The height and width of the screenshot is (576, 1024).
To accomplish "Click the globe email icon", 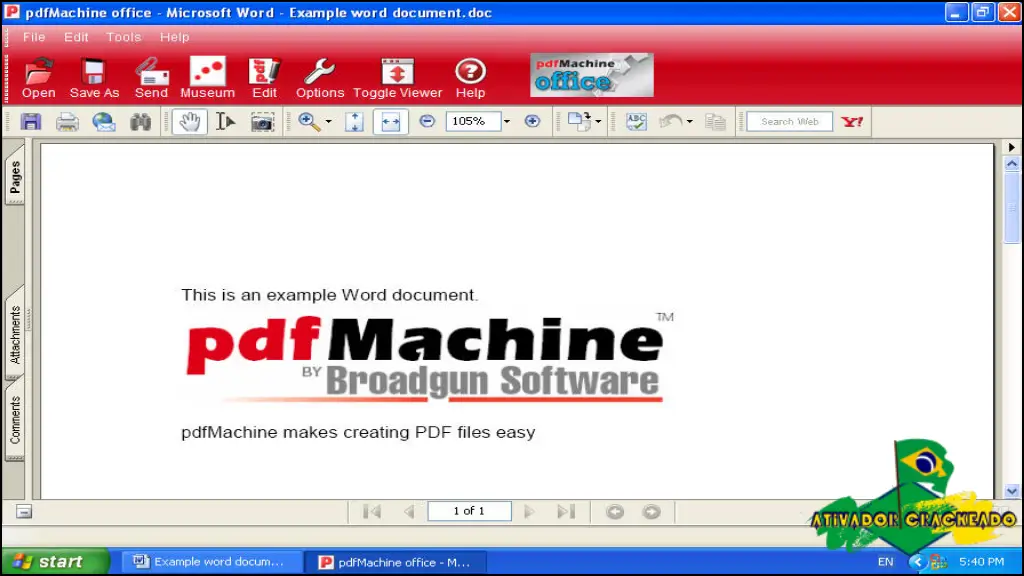I will pos(104,121).
